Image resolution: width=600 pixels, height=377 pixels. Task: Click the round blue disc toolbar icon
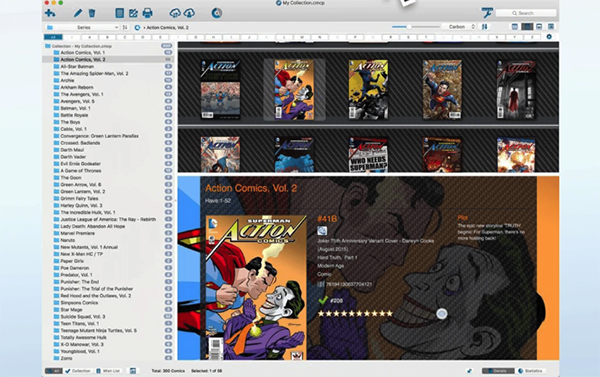(217, 13)
